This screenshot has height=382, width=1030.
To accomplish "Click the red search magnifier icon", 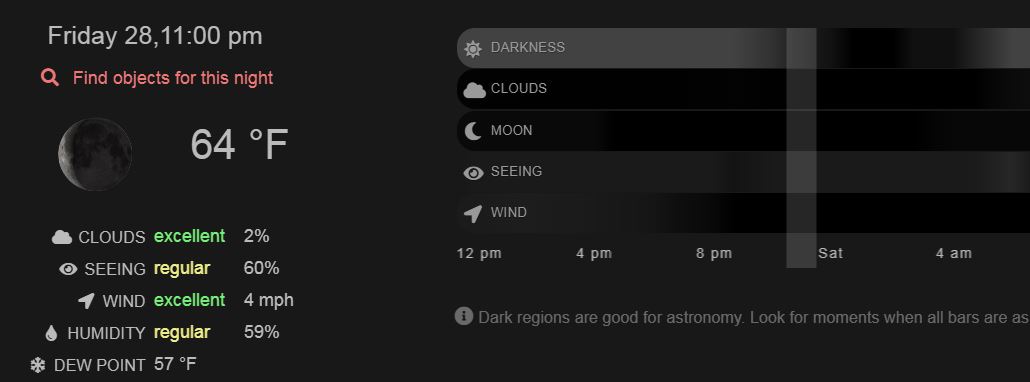I will pos(50,78).
